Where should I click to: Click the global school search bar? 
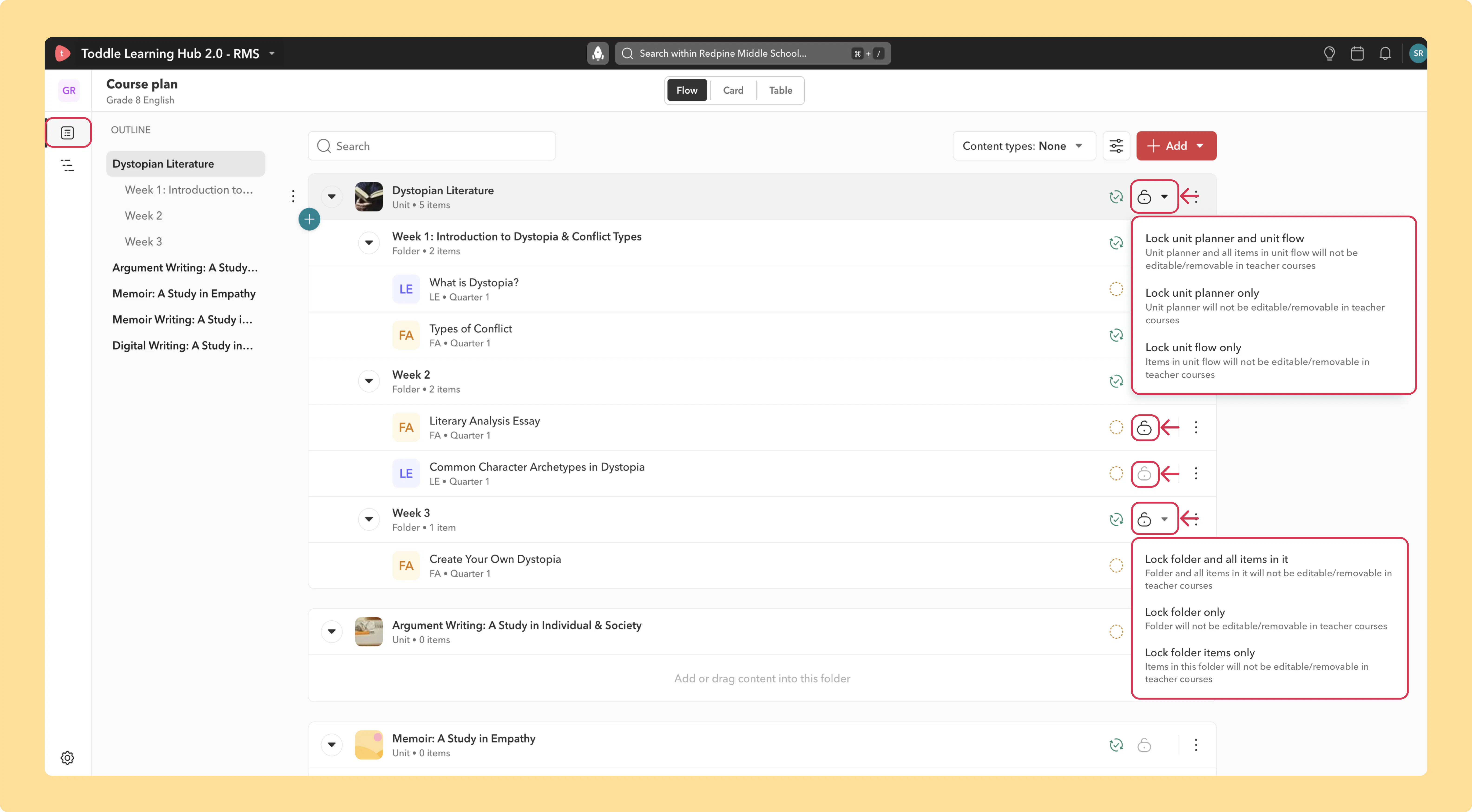point(752,53)
